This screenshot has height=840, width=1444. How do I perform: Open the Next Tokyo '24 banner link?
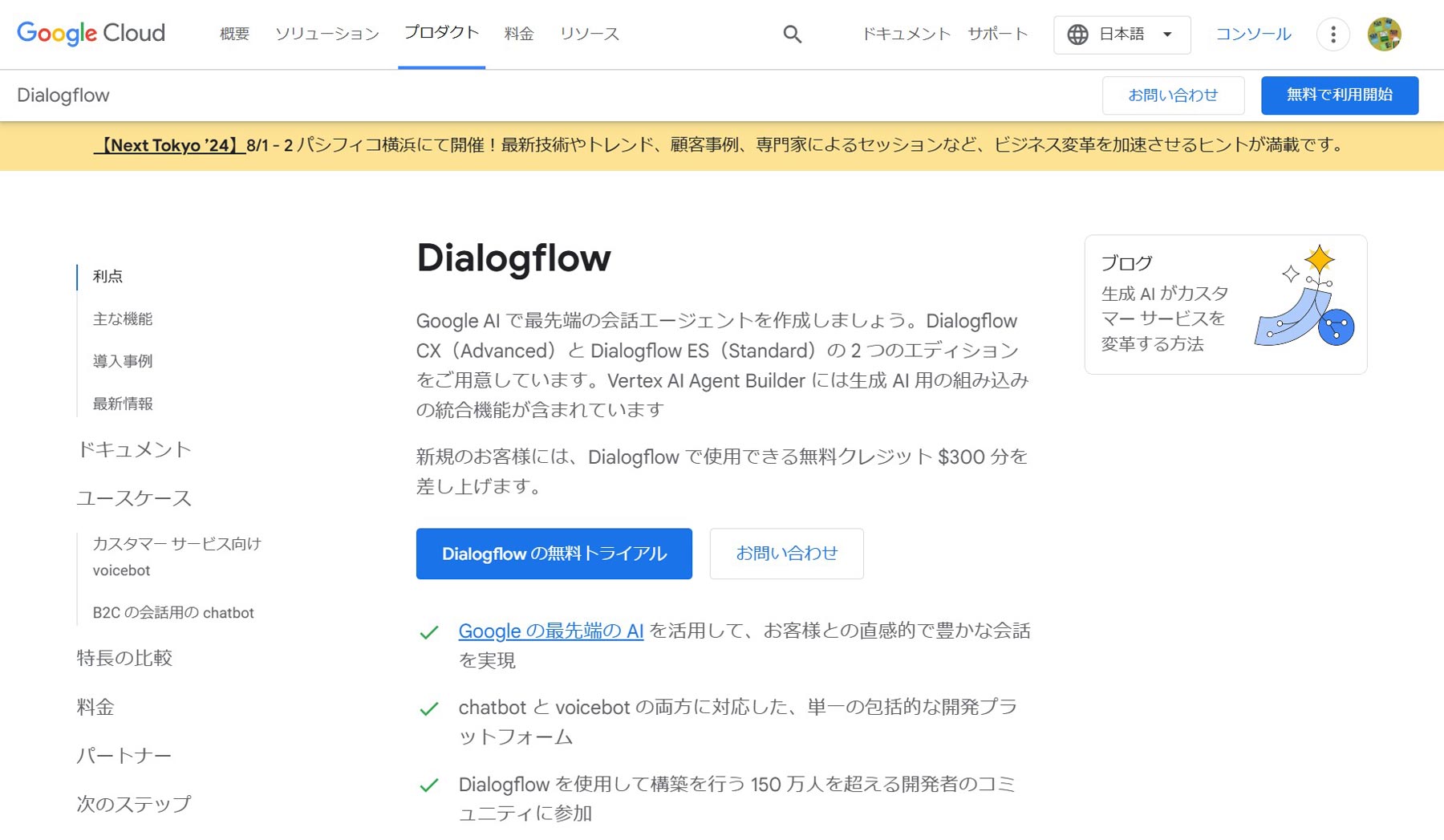point(169,145)
